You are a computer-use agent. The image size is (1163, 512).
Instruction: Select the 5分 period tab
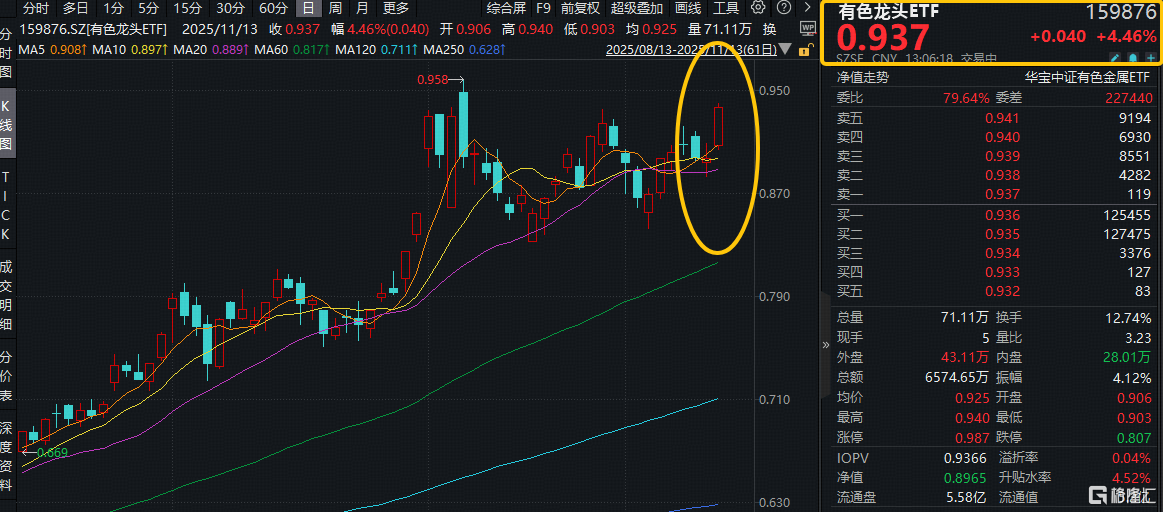tap(148, 8)
